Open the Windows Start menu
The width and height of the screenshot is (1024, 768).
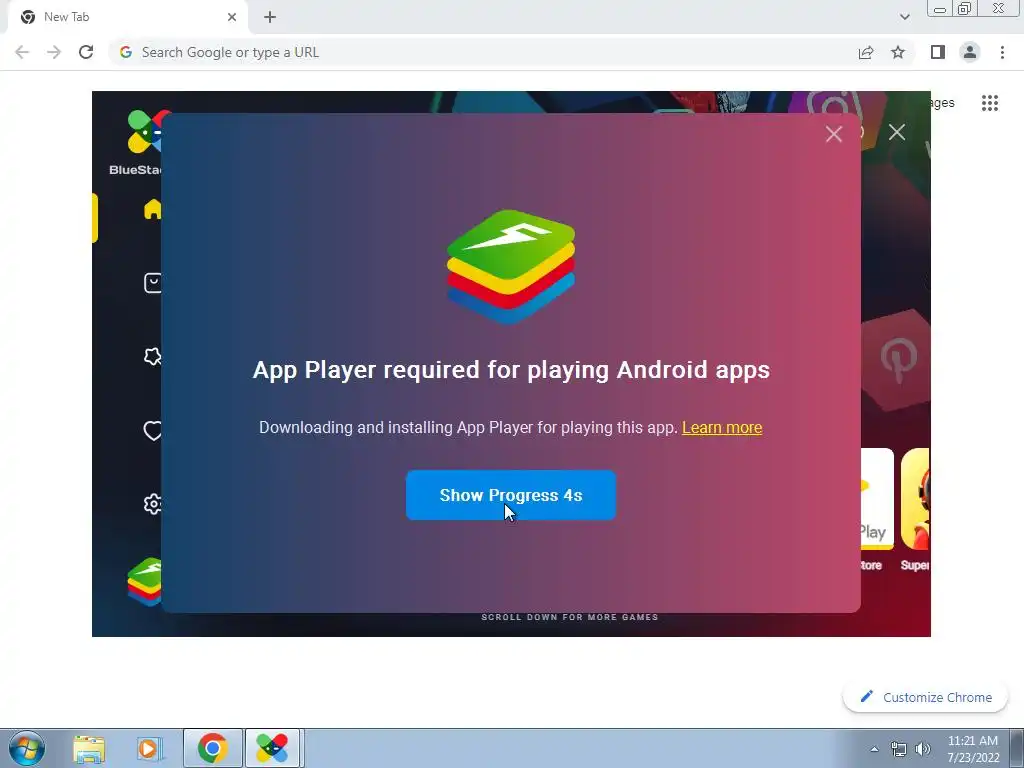(27, 748)
